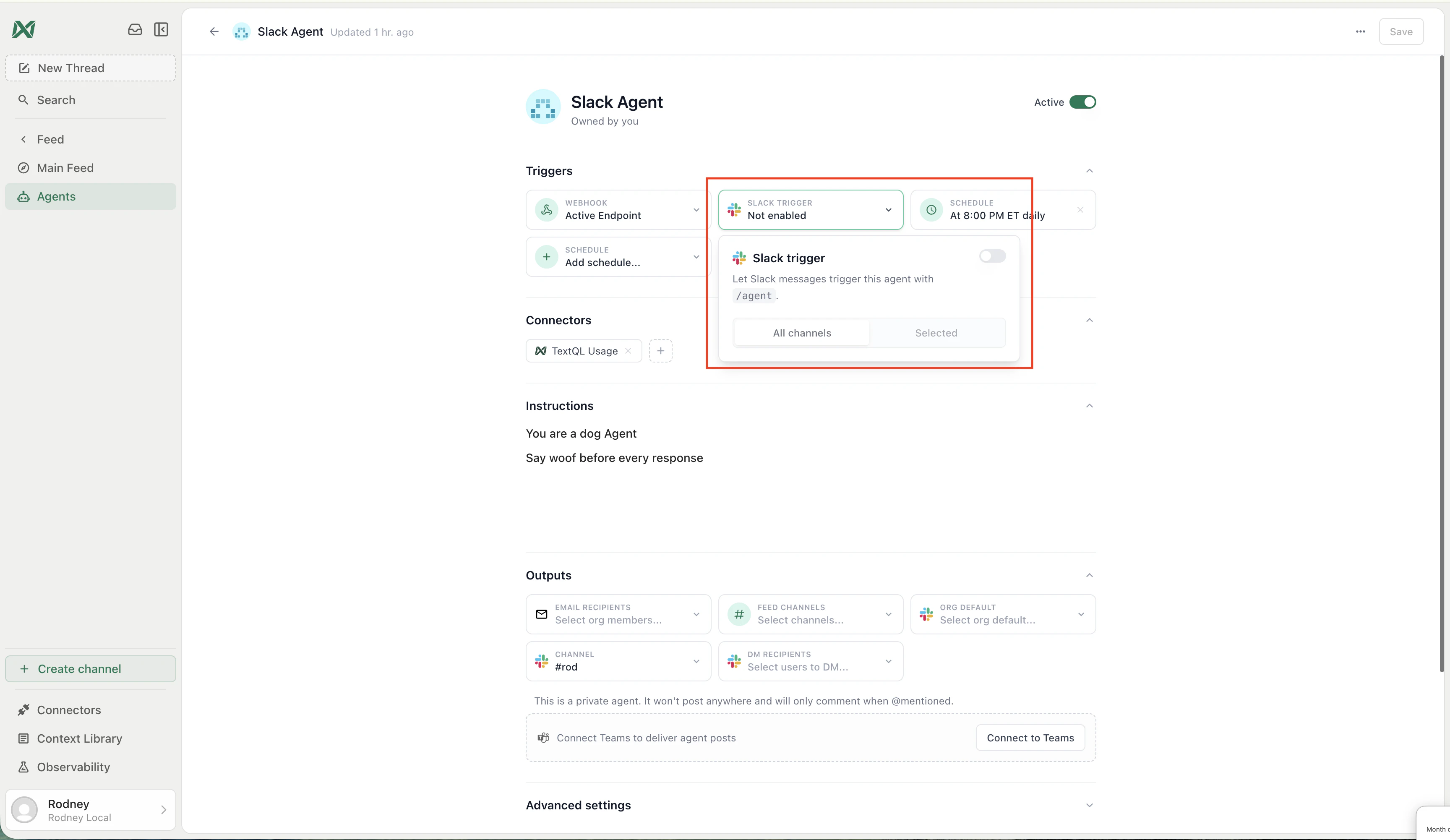The image size is (1450, 840).
Task: Click the Slack logo in Slack trigger popup
Action: tap(739, 258)
